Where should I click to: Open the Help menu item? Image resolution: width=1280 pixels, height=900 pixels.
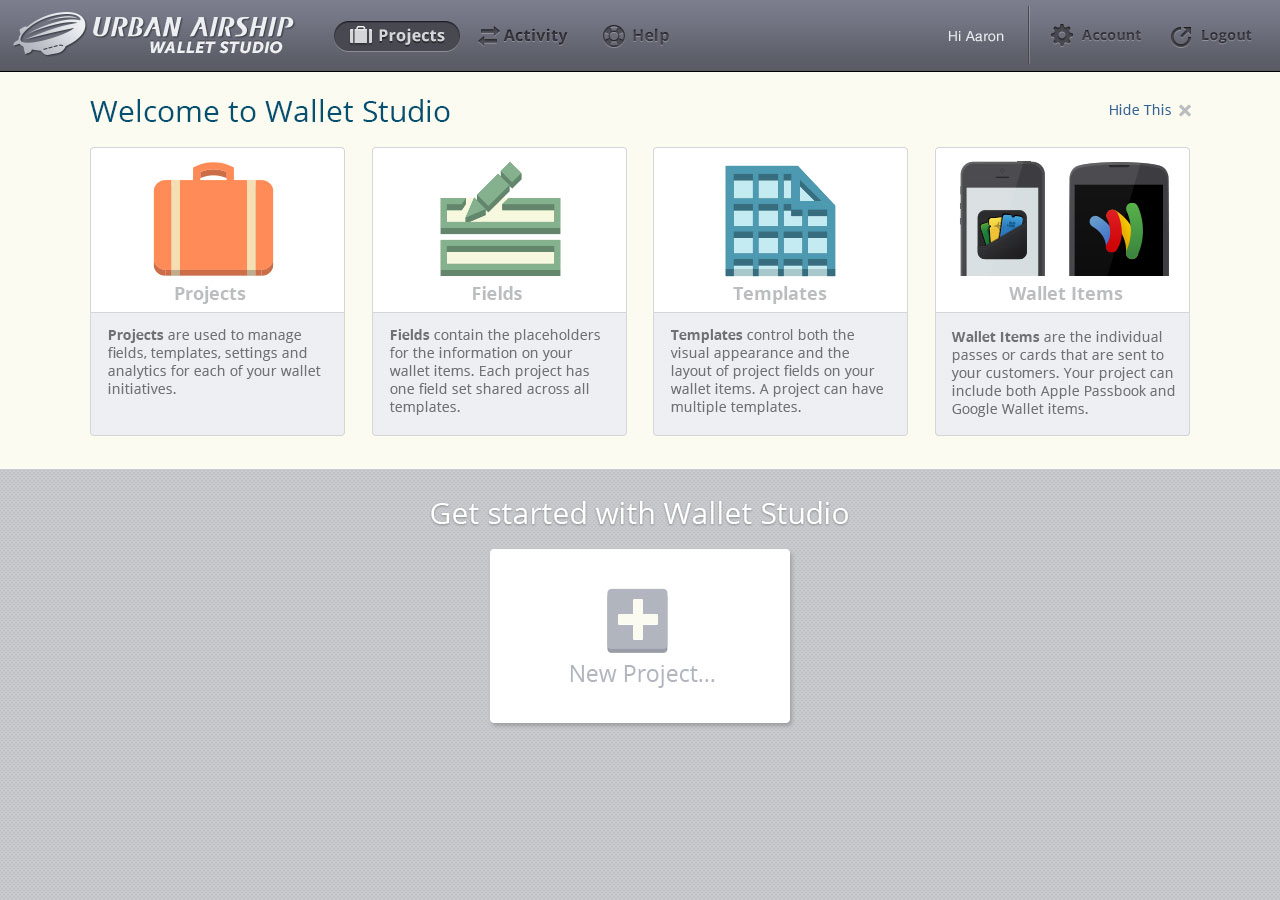click(x=636, y=36)
